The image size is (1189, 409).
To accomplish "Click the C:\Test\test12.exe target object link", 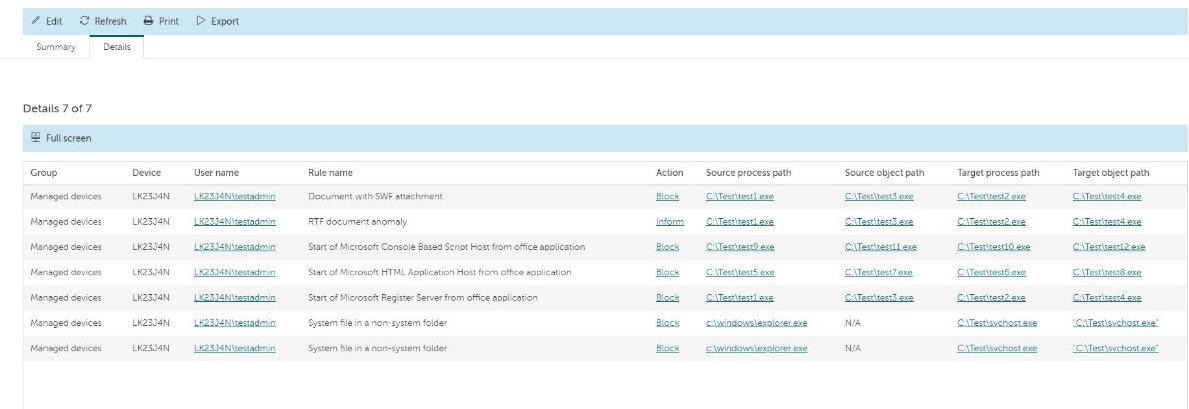I will [x=1108, y=247].
